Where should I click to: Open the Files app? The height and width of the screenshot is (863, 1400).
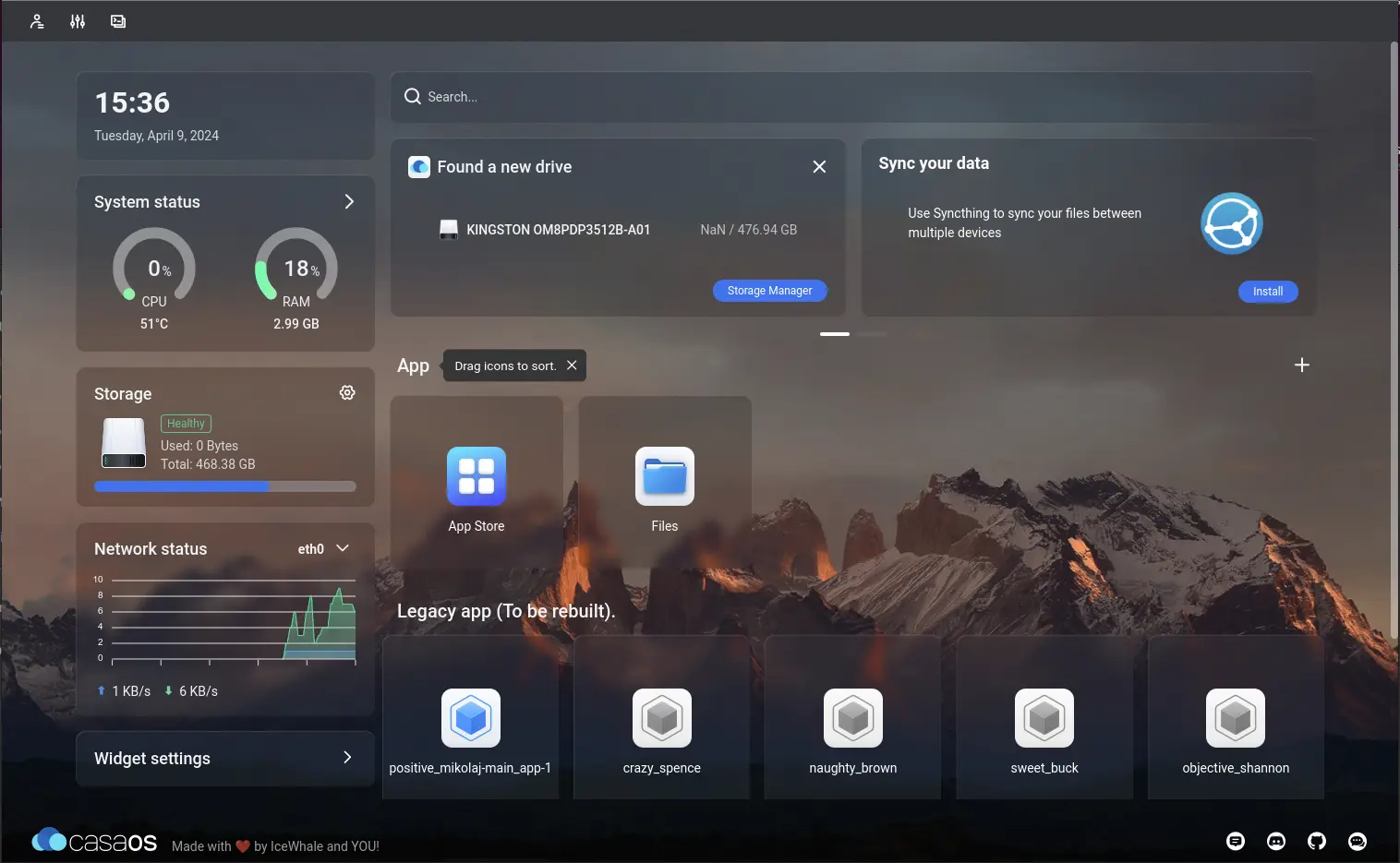[x=665, y=489]
